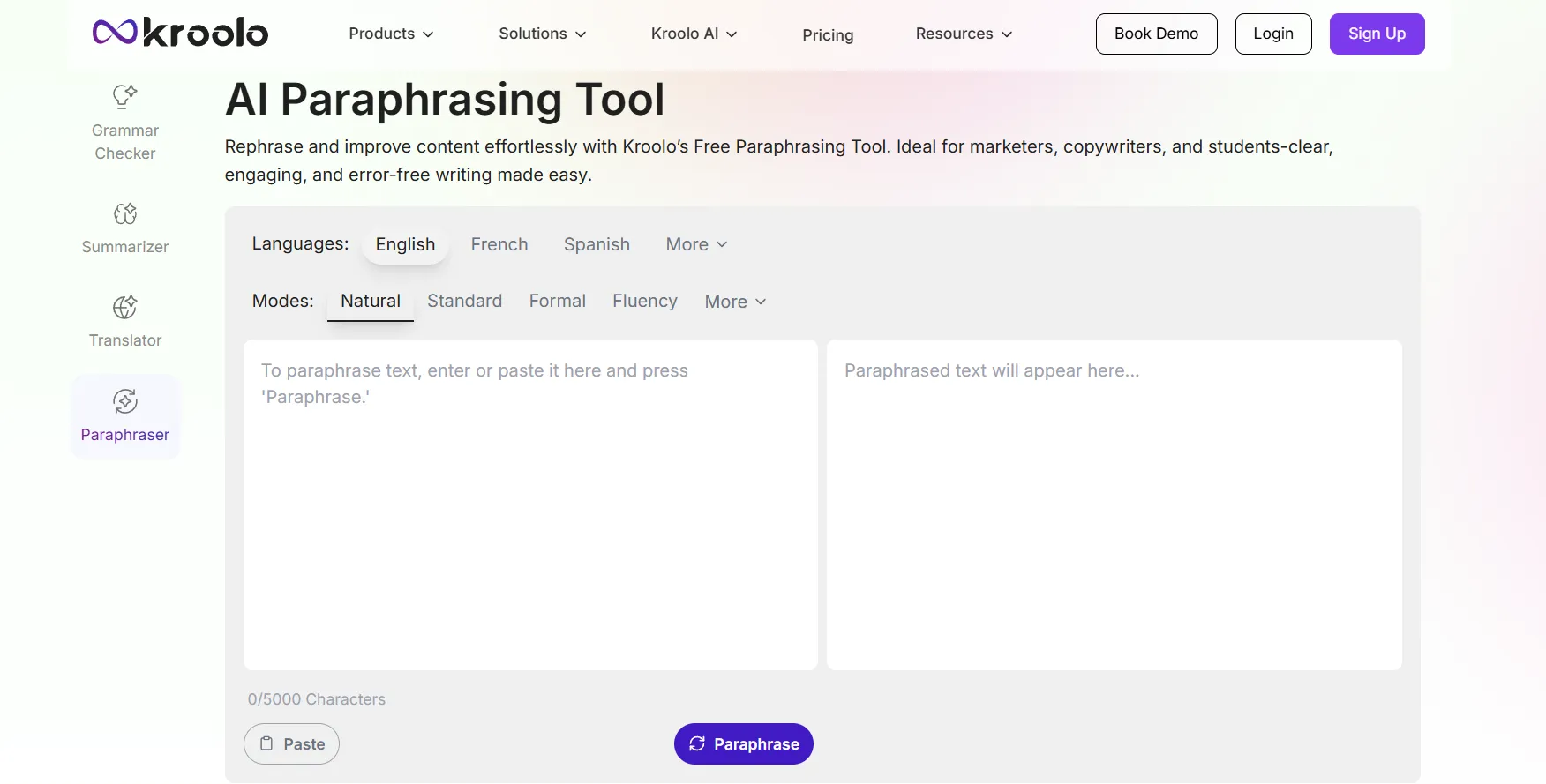Image resolution: width=1546 pixels, height=784 pixels.
Task: Click the AI Paraphrasing Tool heading
Action: click(445, 99)
